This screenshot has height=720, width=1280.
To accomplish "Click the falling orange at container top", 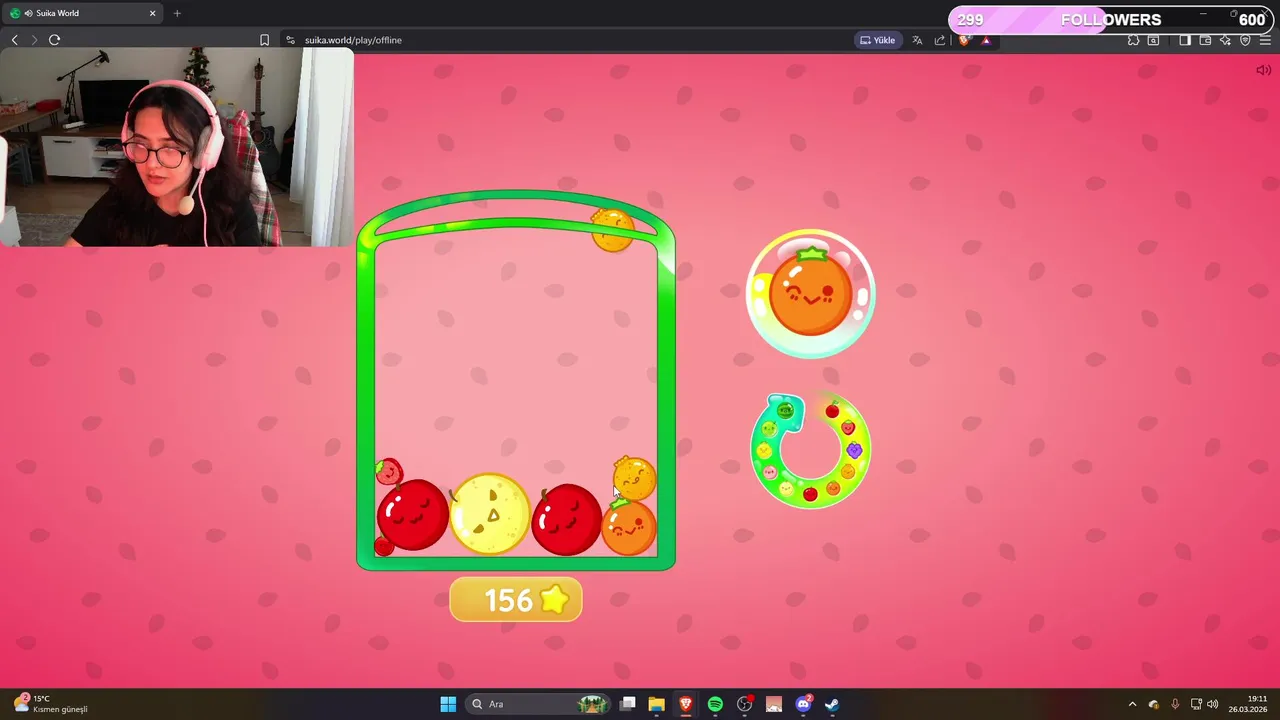I will click(x=613, y=230).
